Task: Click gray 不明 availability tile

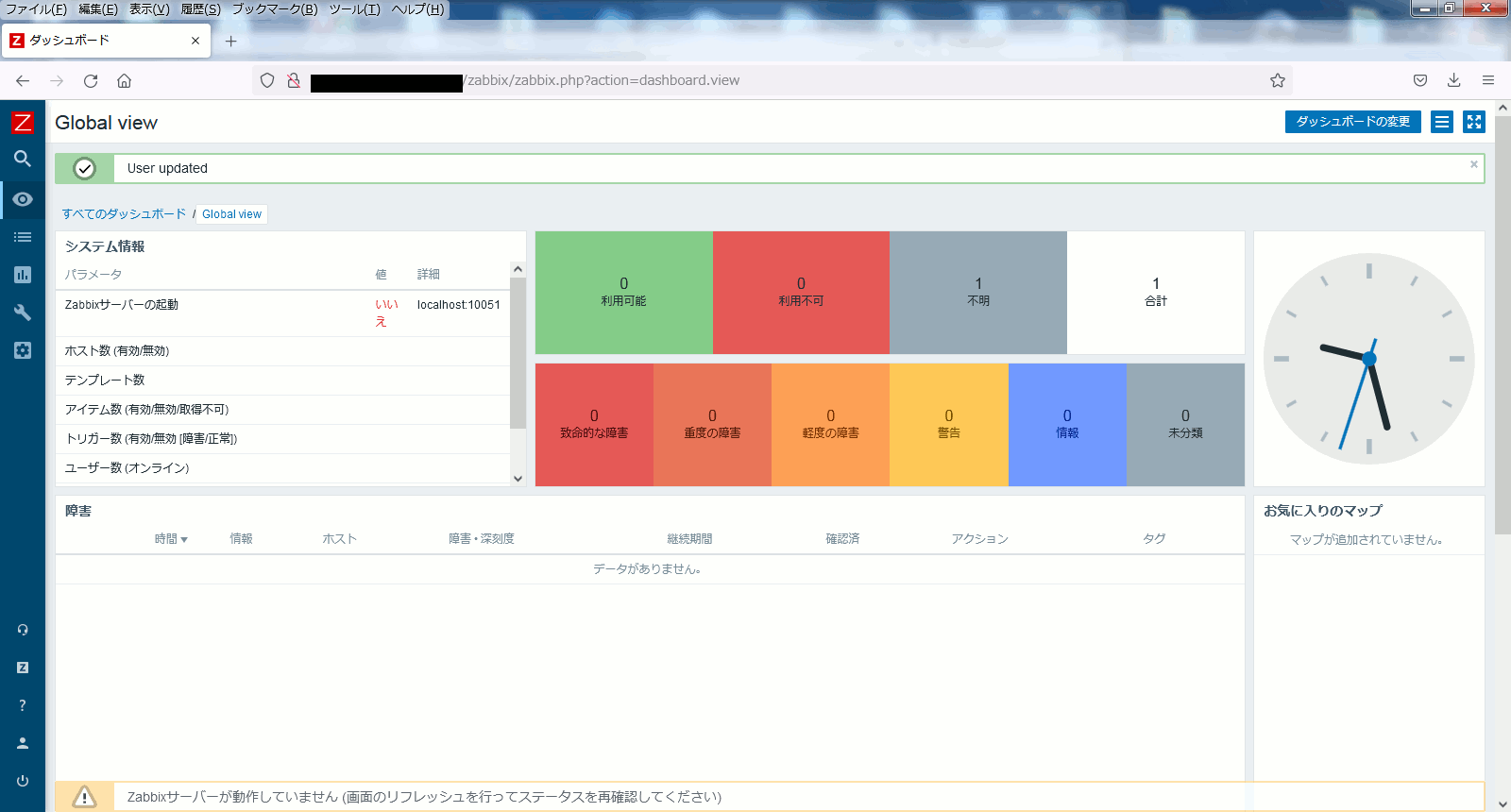Action: tap(978, 293)
